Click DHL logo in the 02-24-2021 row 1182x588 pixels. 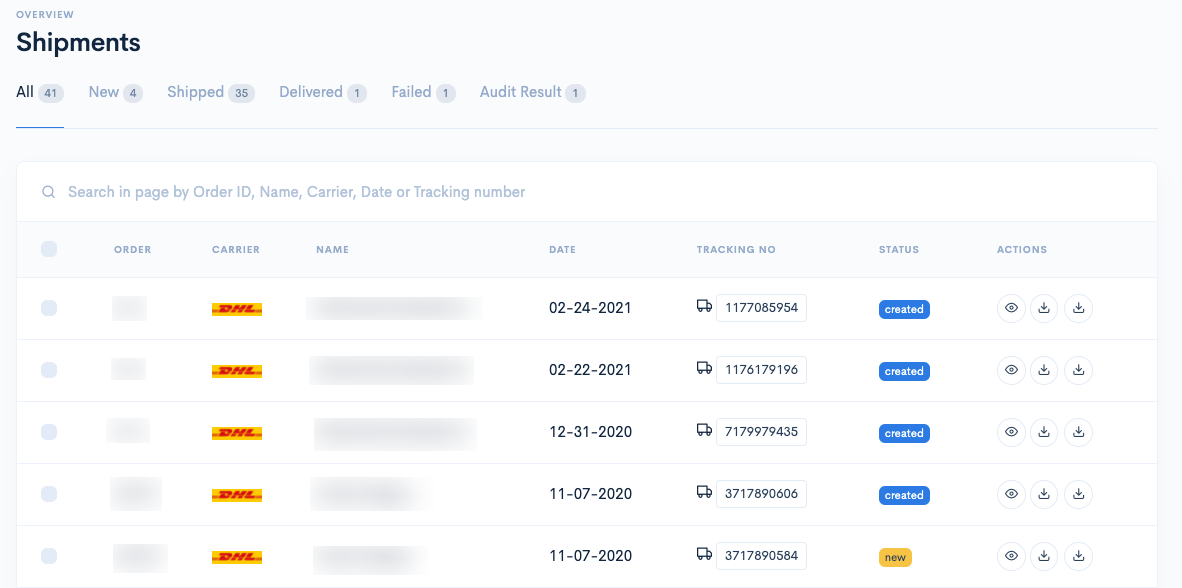(x=237, y=309)
